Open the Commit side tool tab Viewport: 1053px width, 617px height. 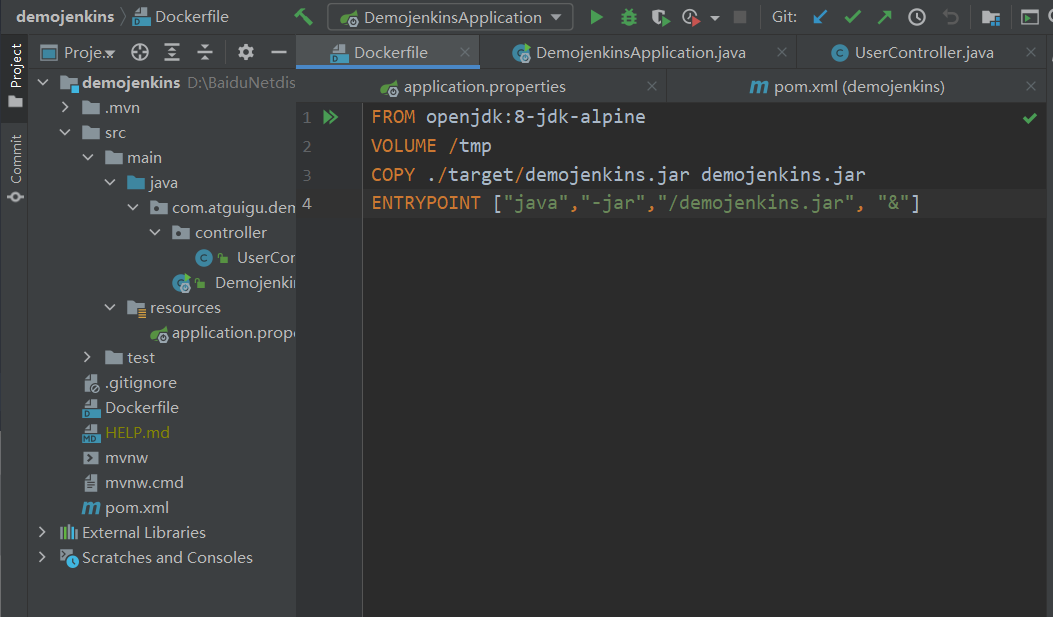point(15,168)
